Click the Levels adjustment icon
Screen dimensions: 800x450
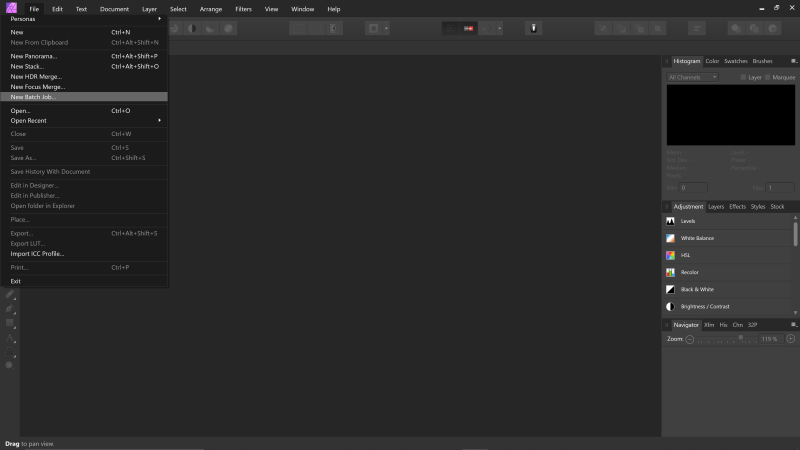click(670, 221)
